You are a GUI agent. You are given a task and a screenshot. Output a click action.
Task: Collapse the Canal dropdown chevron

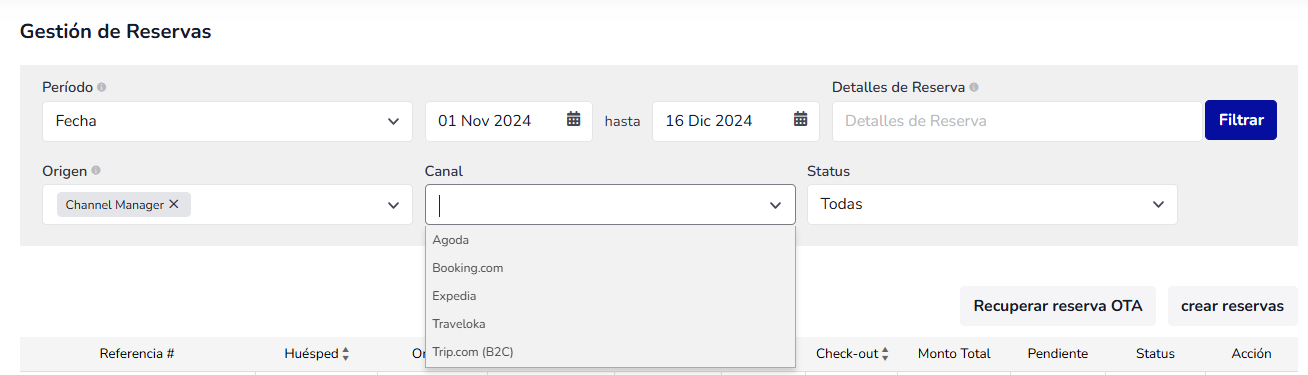point(775,204)
